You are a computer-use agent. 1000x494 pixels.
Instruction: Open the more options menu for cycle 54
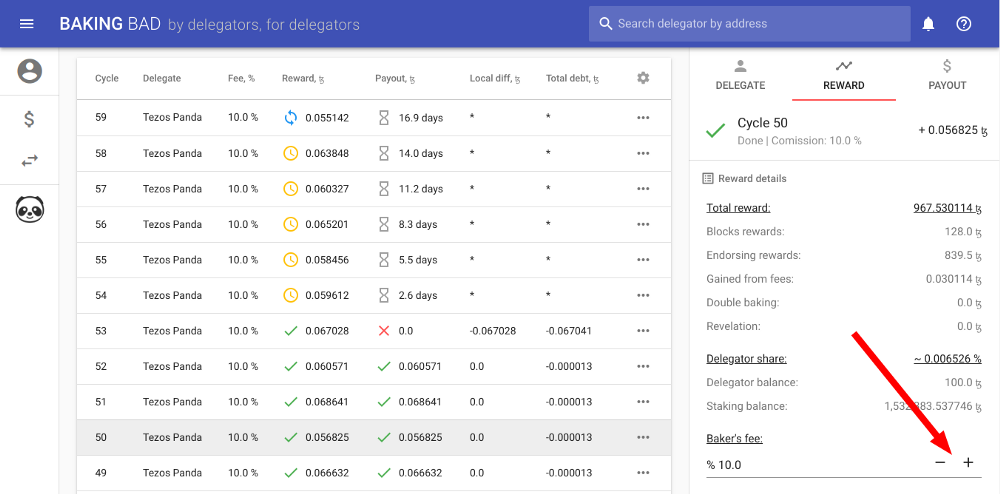tap(643, 295)
